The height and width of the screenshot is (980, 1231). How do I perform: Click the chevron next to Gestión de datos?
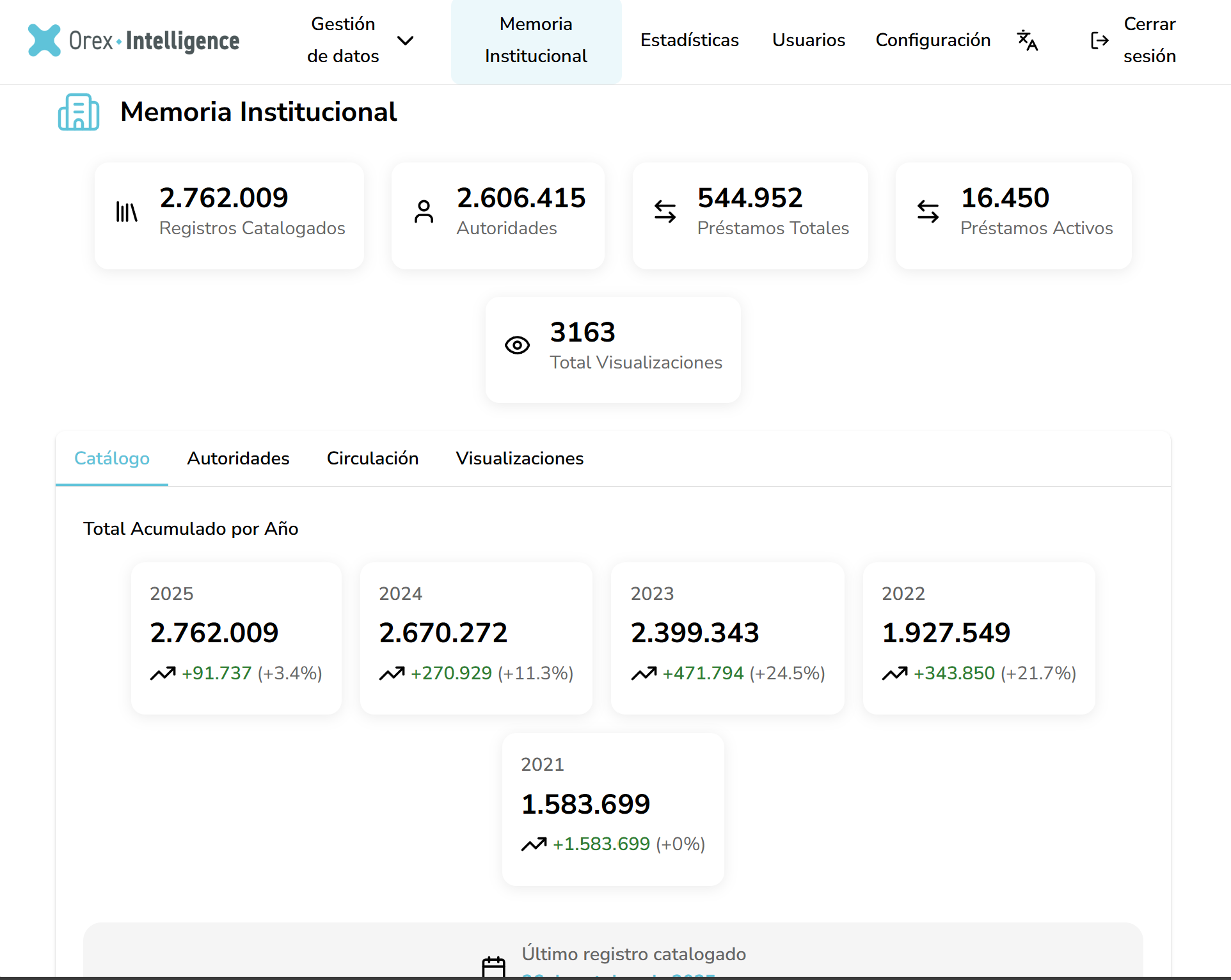tap(405, 40)
